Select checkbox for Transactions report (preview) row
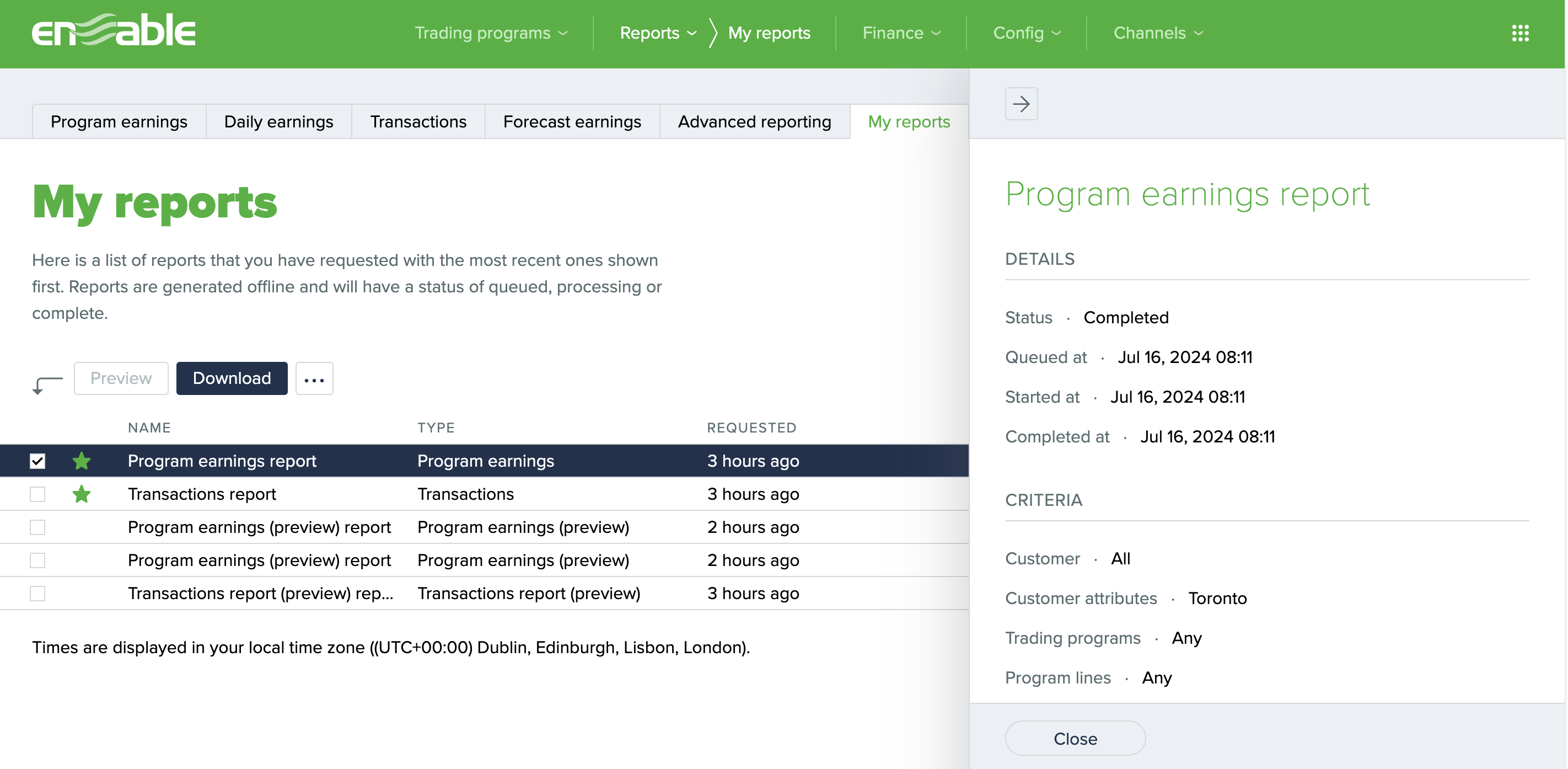Viewport: 1568px width, 769px height. click(37, 593)
